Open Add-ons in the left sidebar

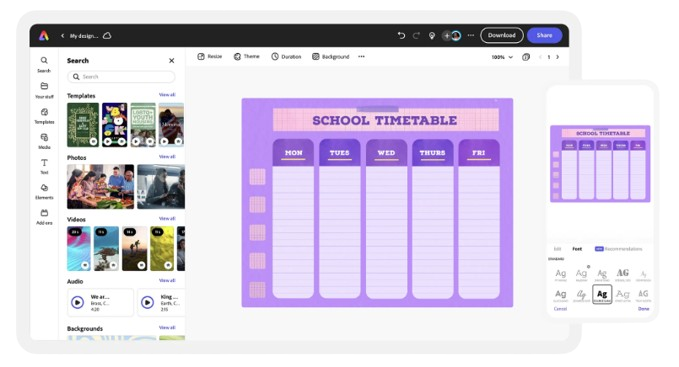pyautogui.click(x=44, y=217)
